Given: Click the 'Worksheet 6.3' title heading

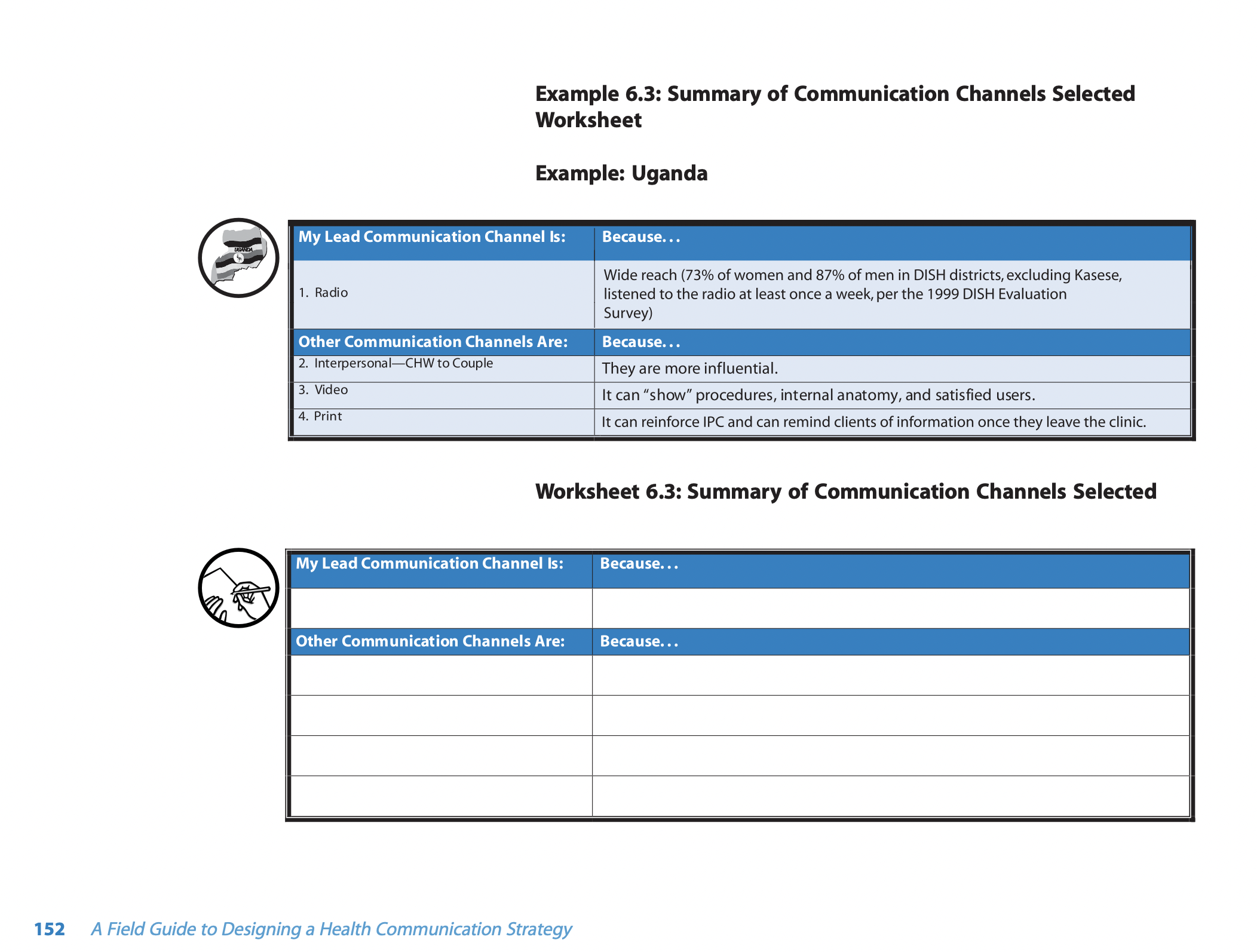Looking at the screenshot, I should tap(846, 492).
